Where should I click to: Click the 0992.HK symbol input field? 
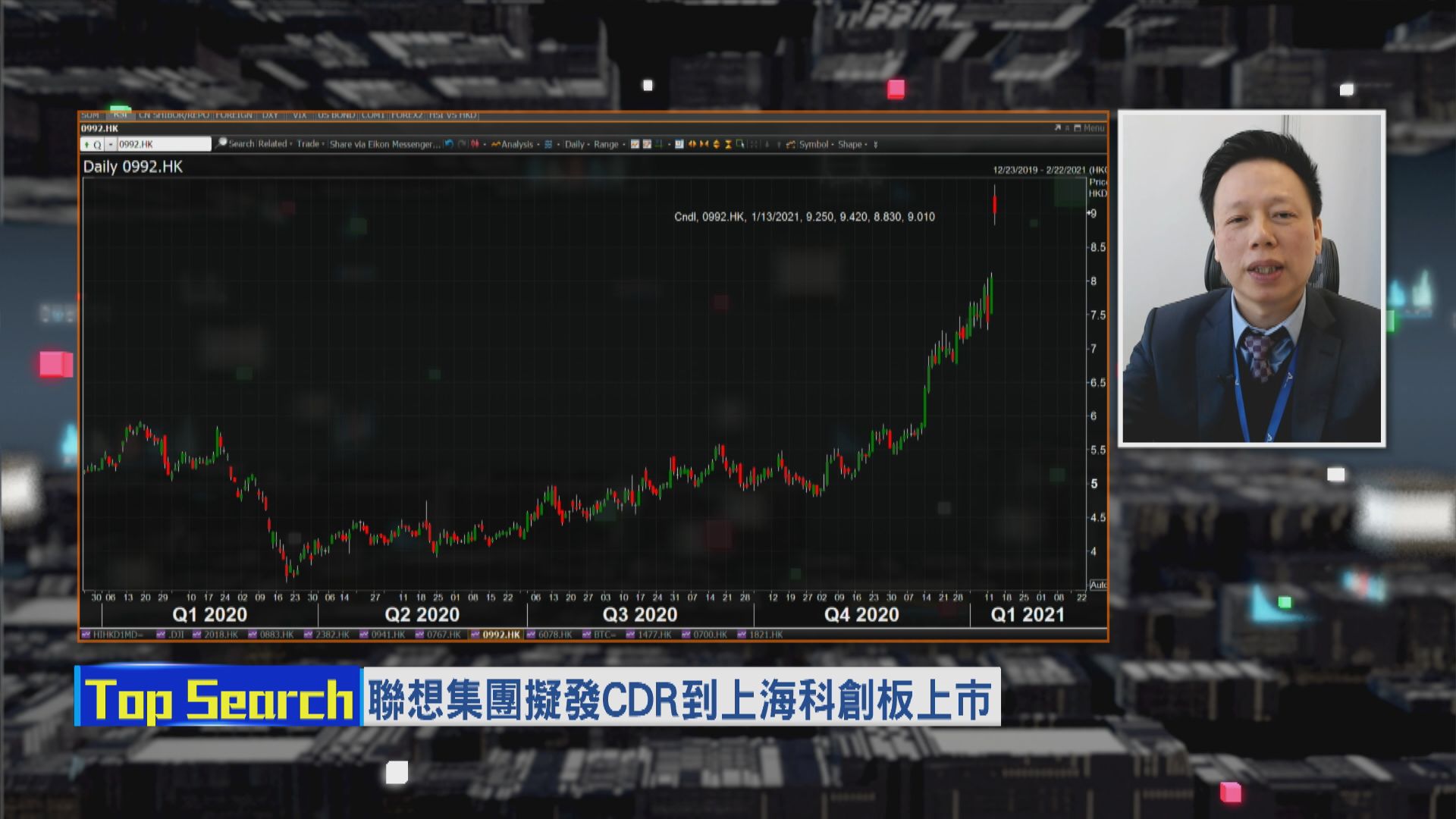click(x=163, y=144)
